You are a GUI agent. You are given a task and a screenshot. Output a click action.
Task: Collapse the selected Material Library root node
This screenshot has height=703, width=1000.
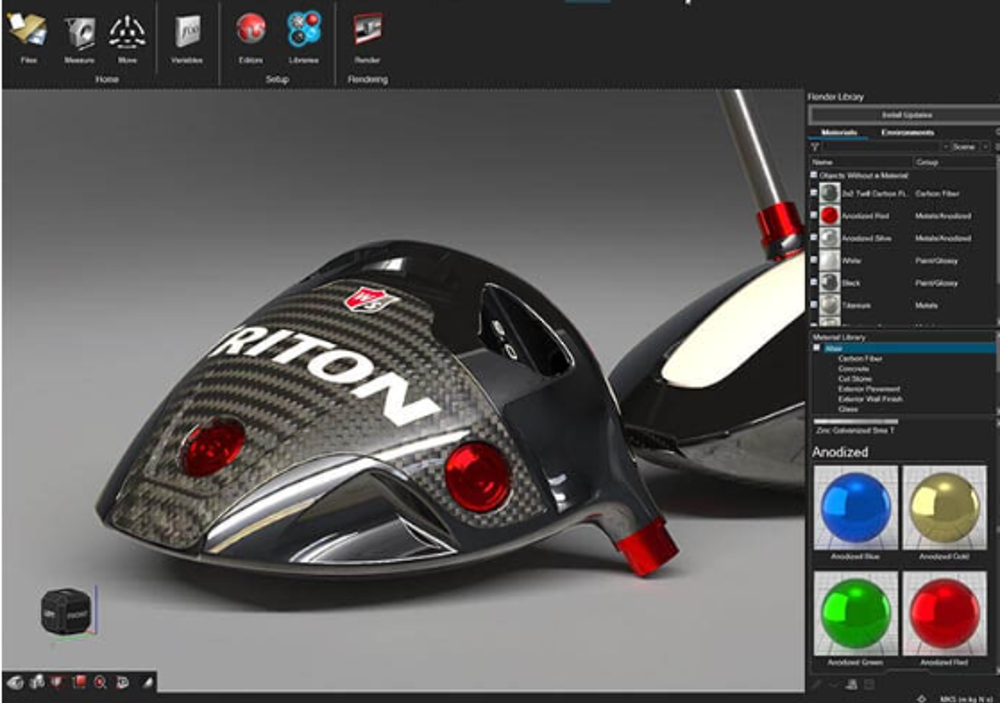click(x=817, y=348)
